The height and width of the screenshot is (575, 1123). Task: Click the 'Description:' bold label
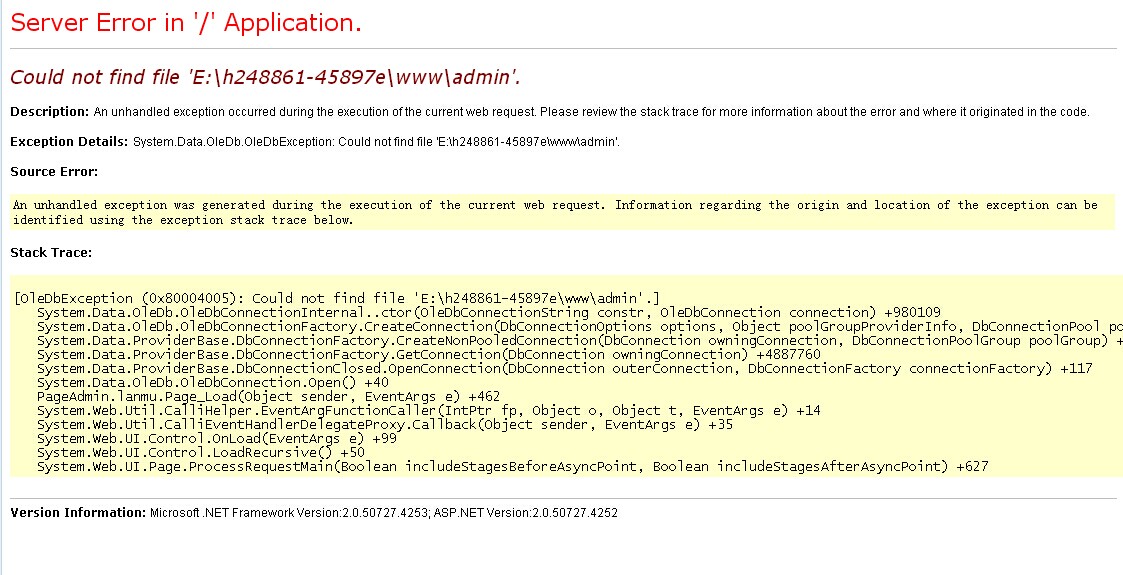(50, 112)
